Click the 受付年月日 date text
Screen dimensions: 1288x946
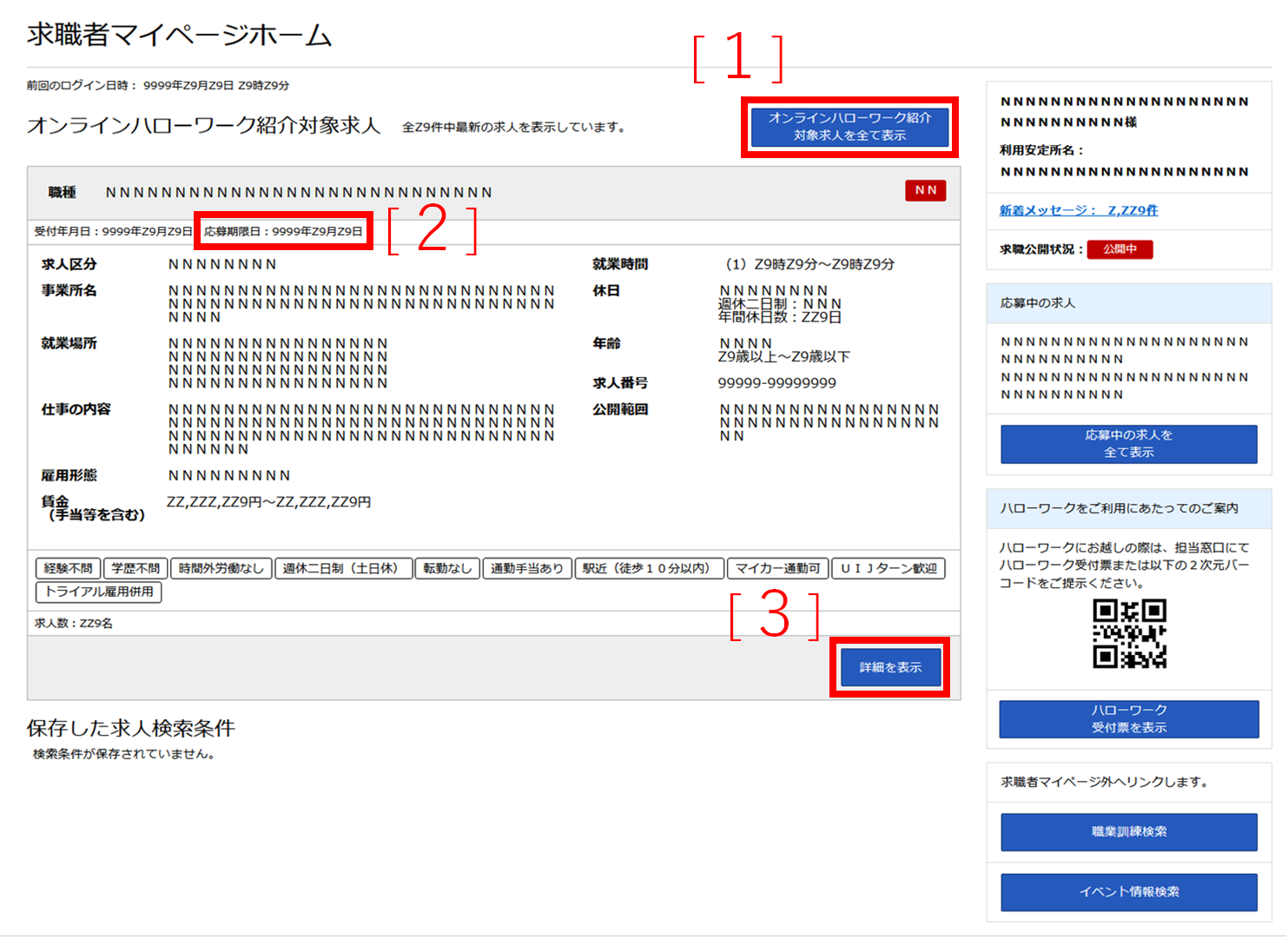(x=113, y=232)
